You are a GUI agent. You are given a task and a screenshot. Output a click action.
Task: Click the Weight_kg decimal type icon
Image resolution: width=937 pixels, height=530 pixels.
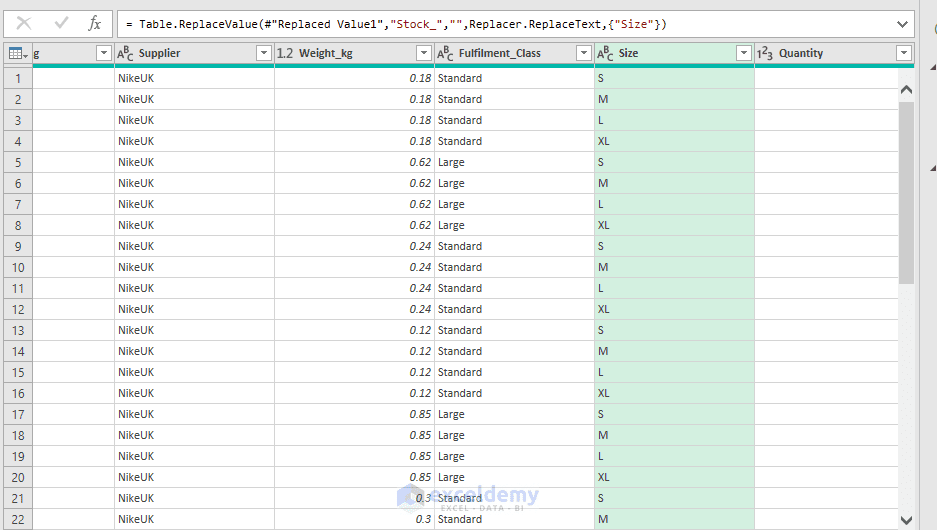click(285, 54)
